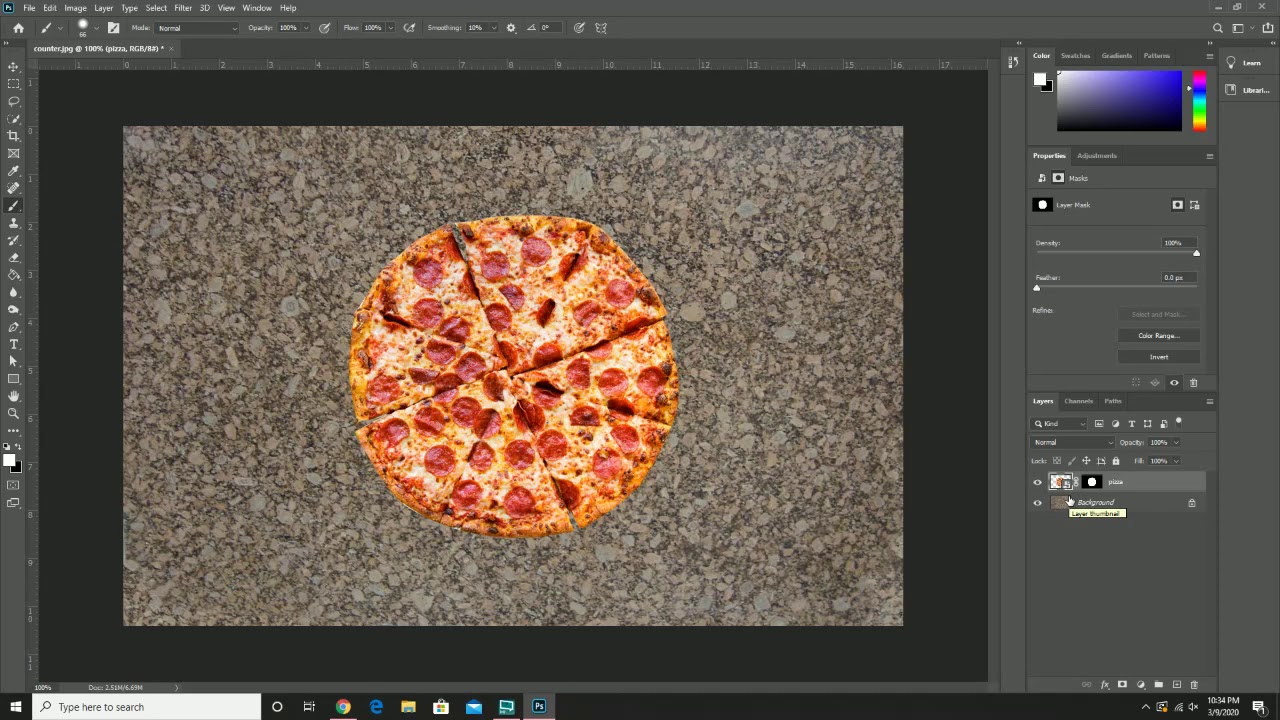The width and height of the screenshot is (1280, 720).
Task: Open the Select menu
Action: click(156, 8)
